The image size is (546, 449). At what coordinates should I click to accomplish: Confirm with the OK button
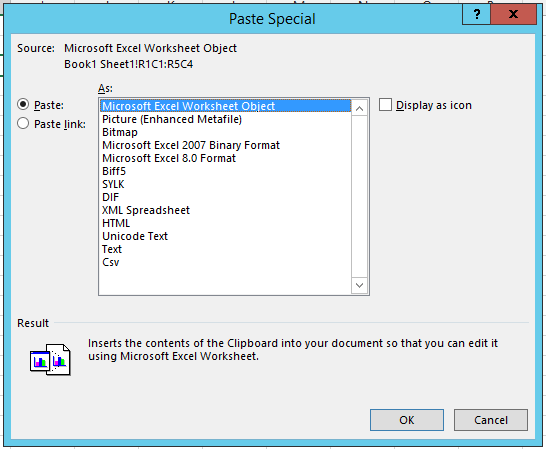coord(407,420)
